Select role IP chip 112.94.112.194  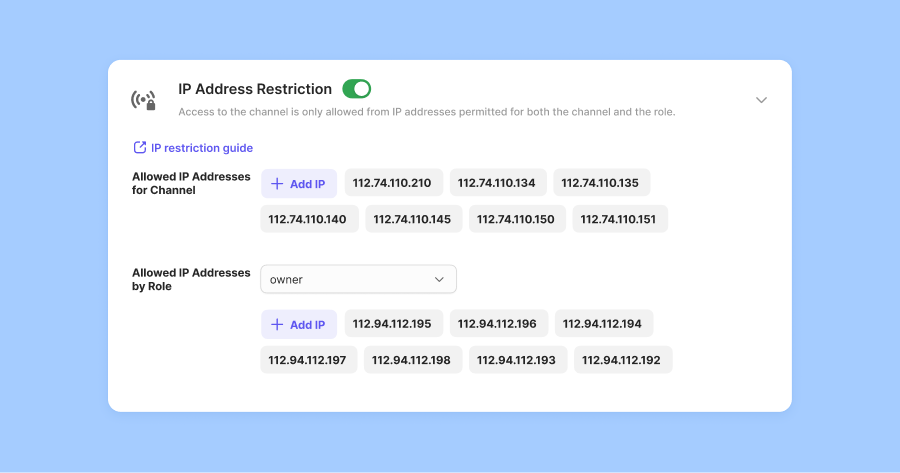(604, 323)
